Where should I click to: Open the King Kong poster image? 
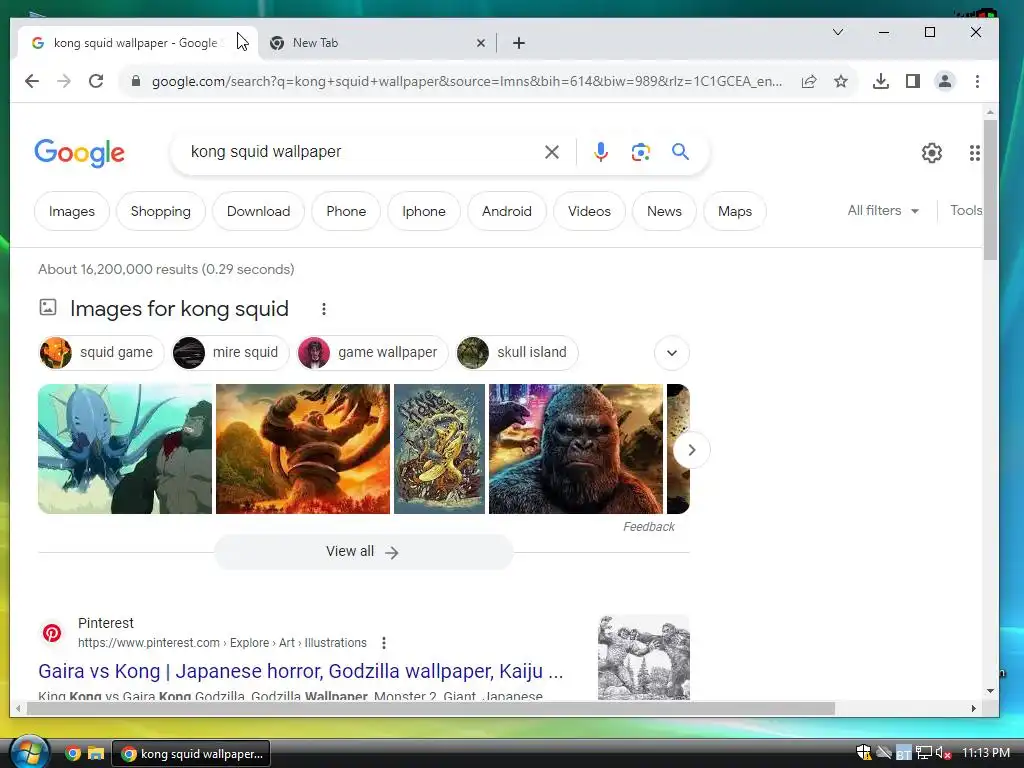click(440, 449)
